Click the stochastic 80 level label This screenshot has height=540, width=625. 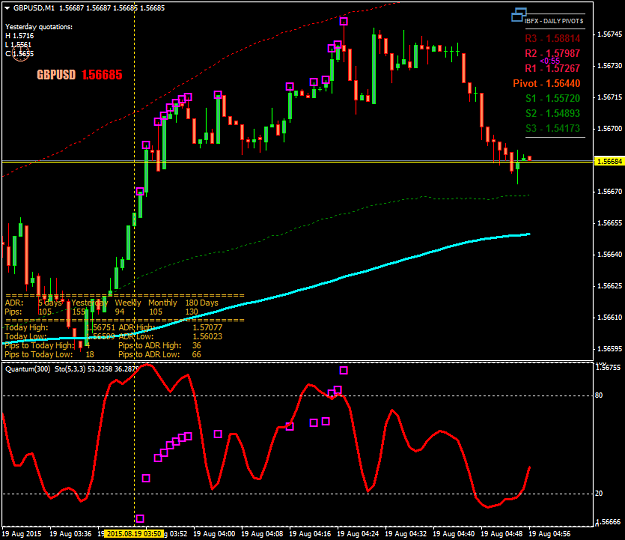(599, 395)
